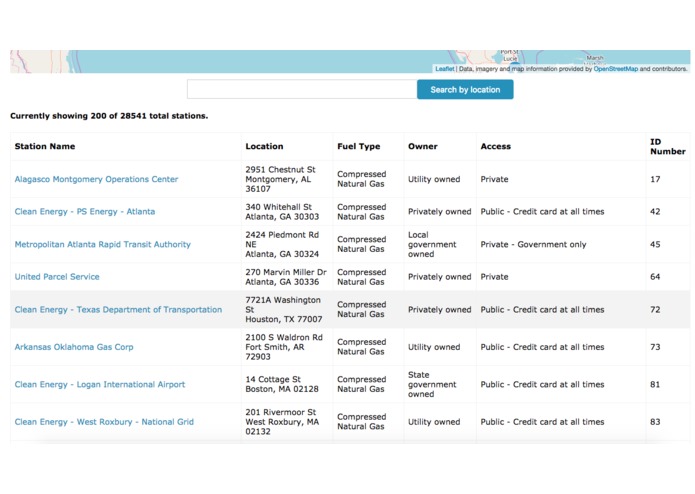Open United Parcel Service station link
Image resolution: width=695 pixels, height=494 pixels.
click(x=57, y=276)
